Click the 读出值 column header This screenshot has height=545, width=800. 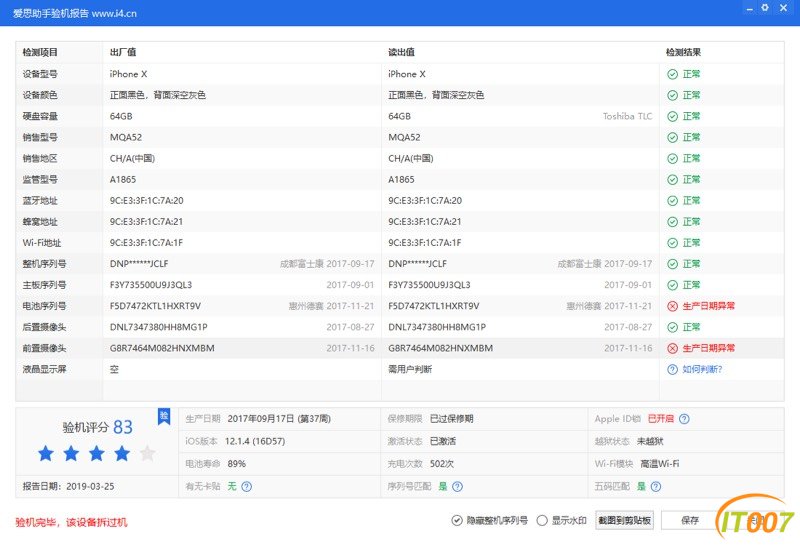click(401, 53)
